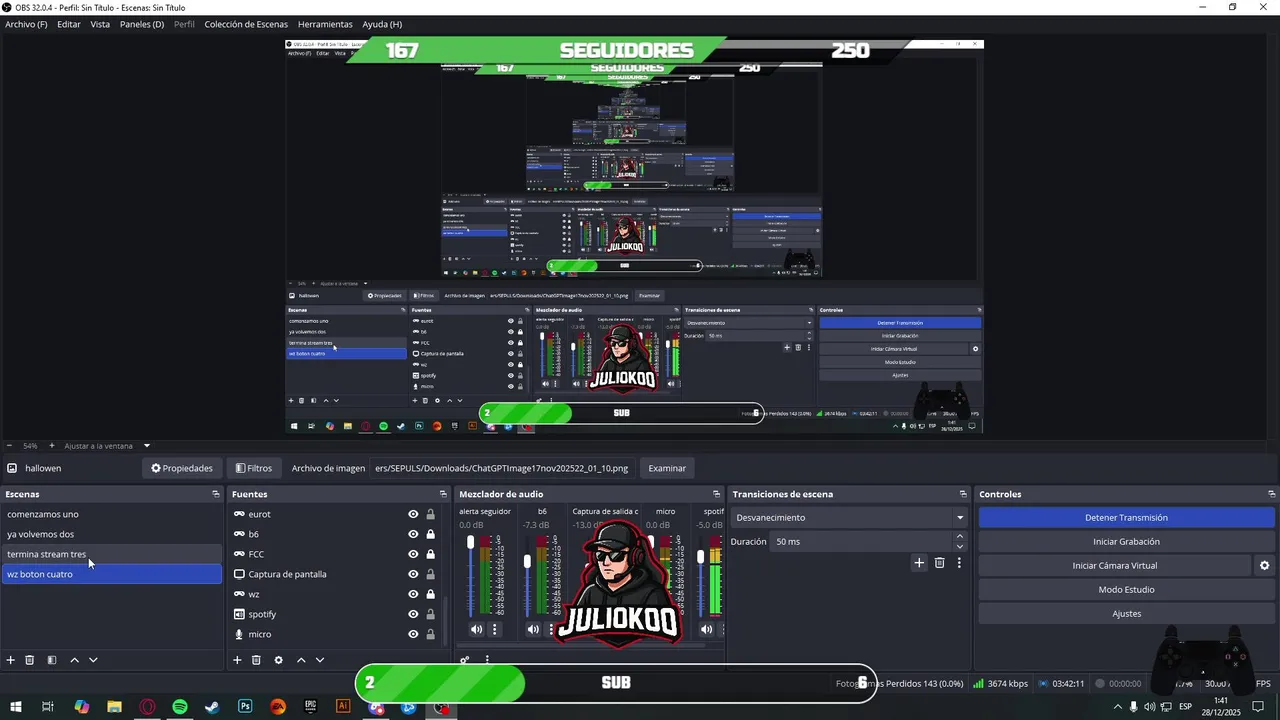Move selected scene down
The image size is (1280, 720).
tap(93, 660)
